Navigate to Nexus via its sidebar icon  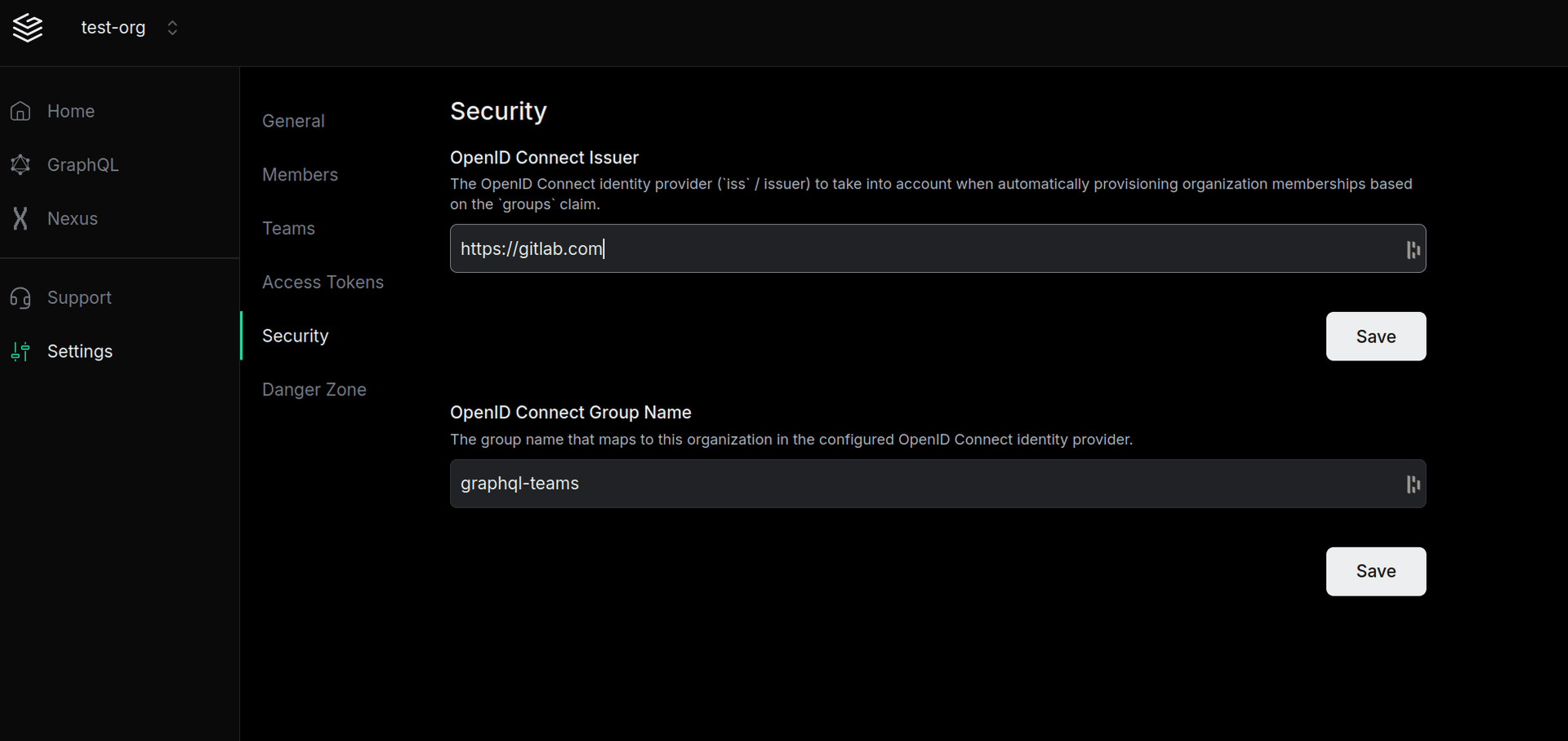coord(20,217)
